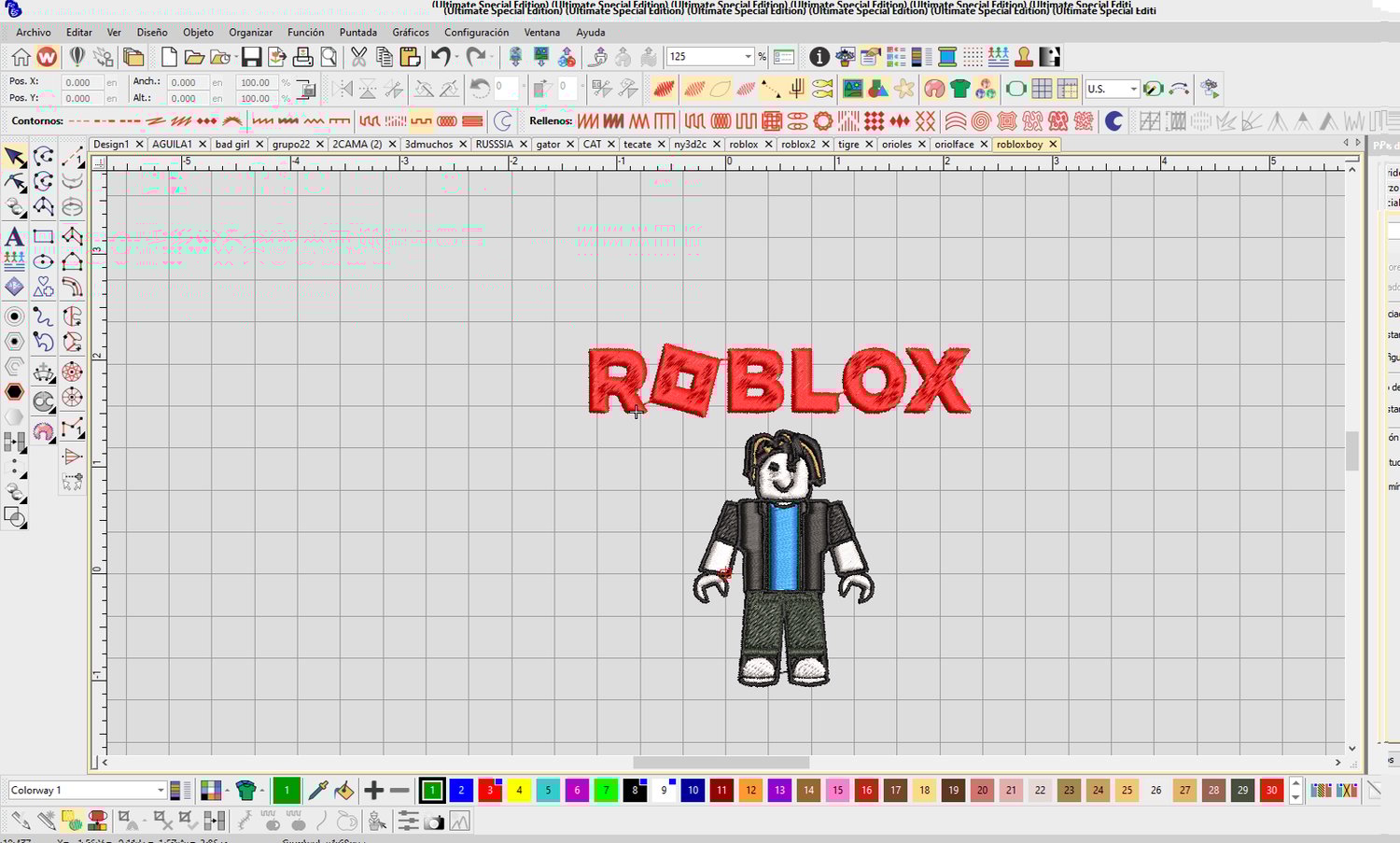Image resolution: width=1400 pixels, height=843 pixels.
Task: Click the Wilcom 'W' red circle icon
Action: 47,58
